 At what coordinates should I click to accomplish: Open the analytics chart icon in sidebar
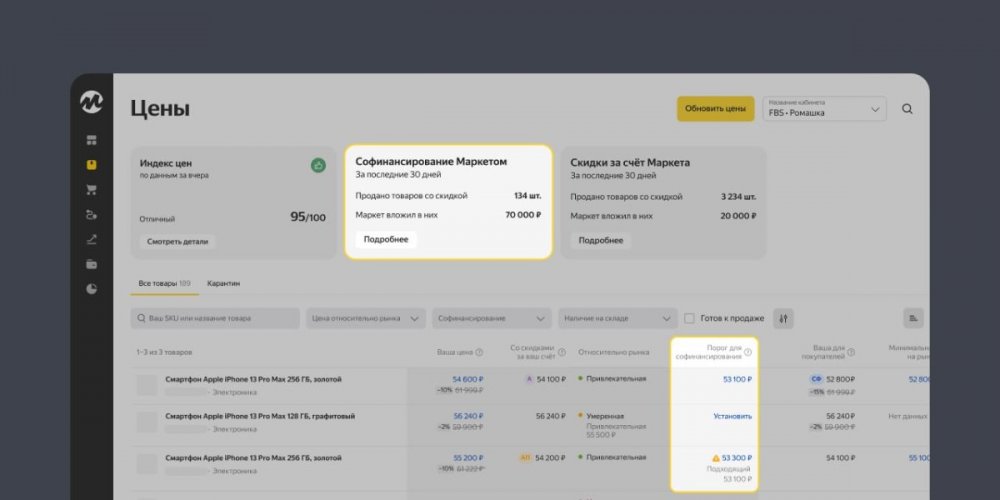pos(92,239)
